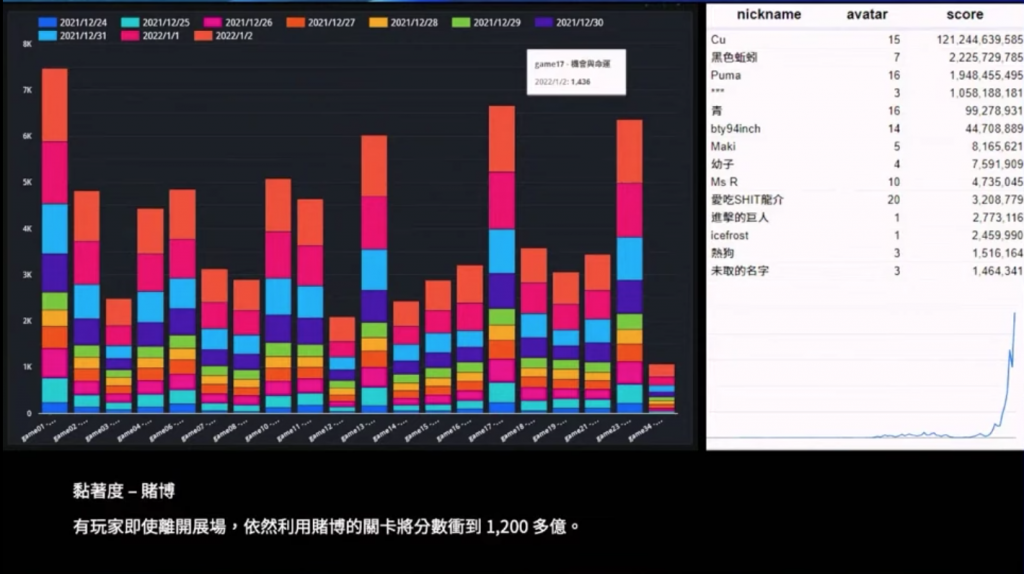Click the score value 1,464,341
Viewport: 1024px width, 574px height.
coord(997,270)
